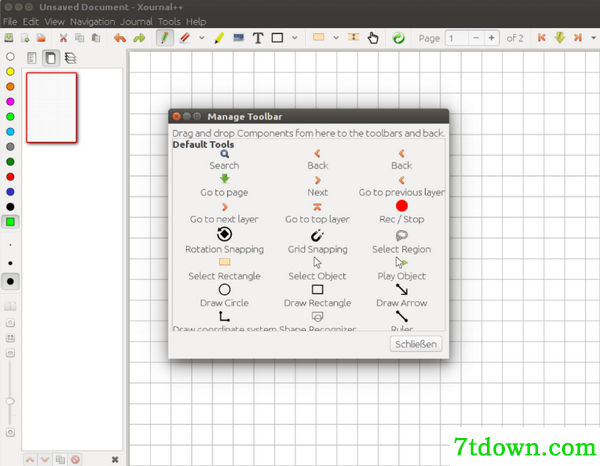
Task: Open the Help menu
Action: tap(196, 22)
